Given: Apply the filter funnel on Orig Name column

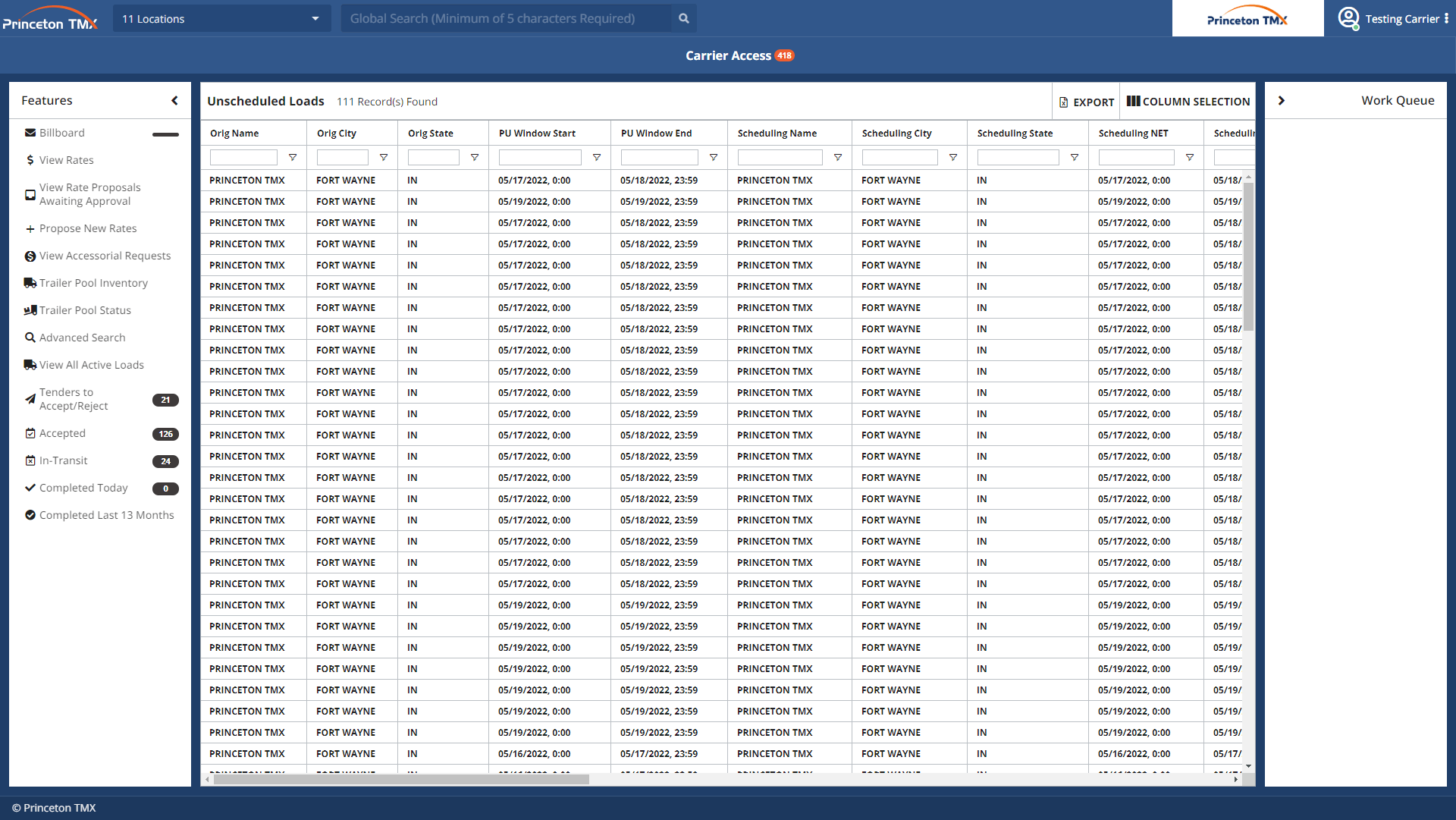Looking at the screenshot, I should pyautogui.click(x=293, y=157).
